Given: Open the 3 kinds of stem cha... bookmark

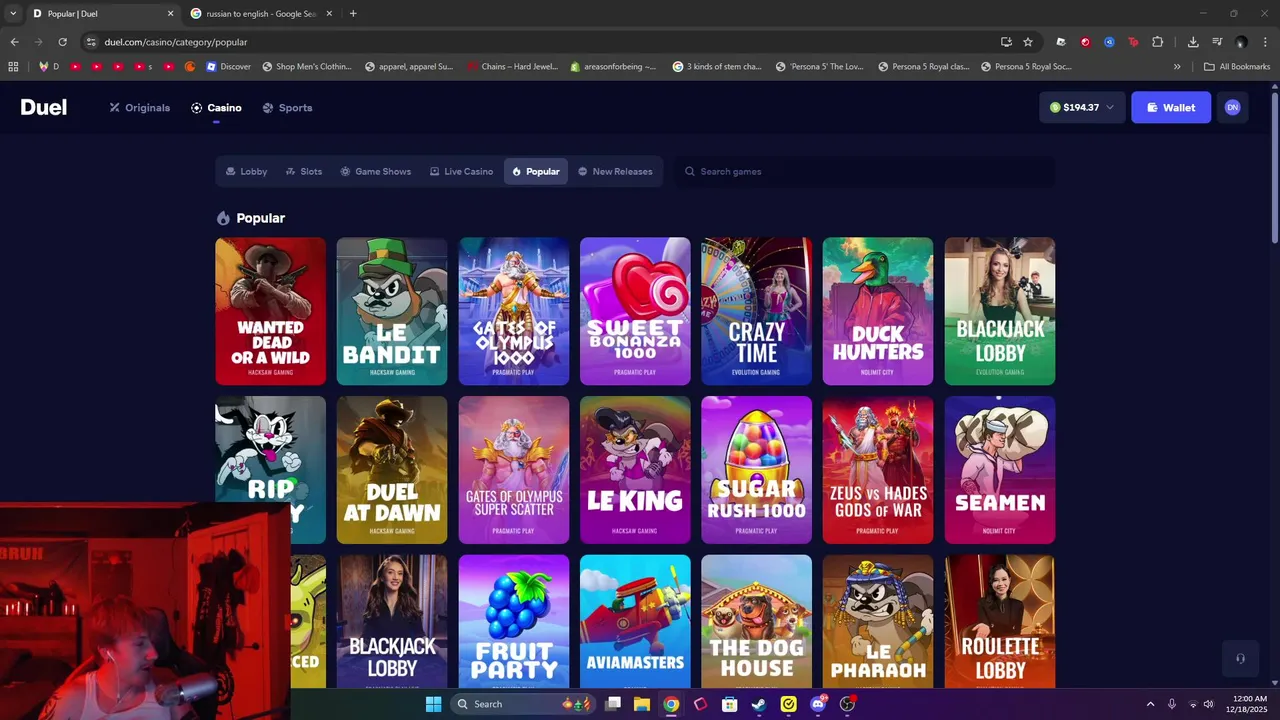Looking at the screenshot, I should click(x=717, y=67).
